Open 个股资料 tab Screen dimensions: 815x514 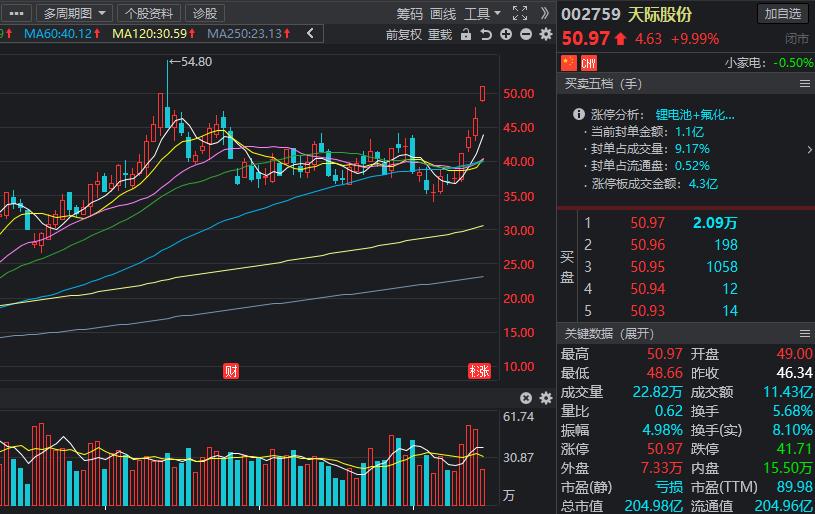point(149,14)
